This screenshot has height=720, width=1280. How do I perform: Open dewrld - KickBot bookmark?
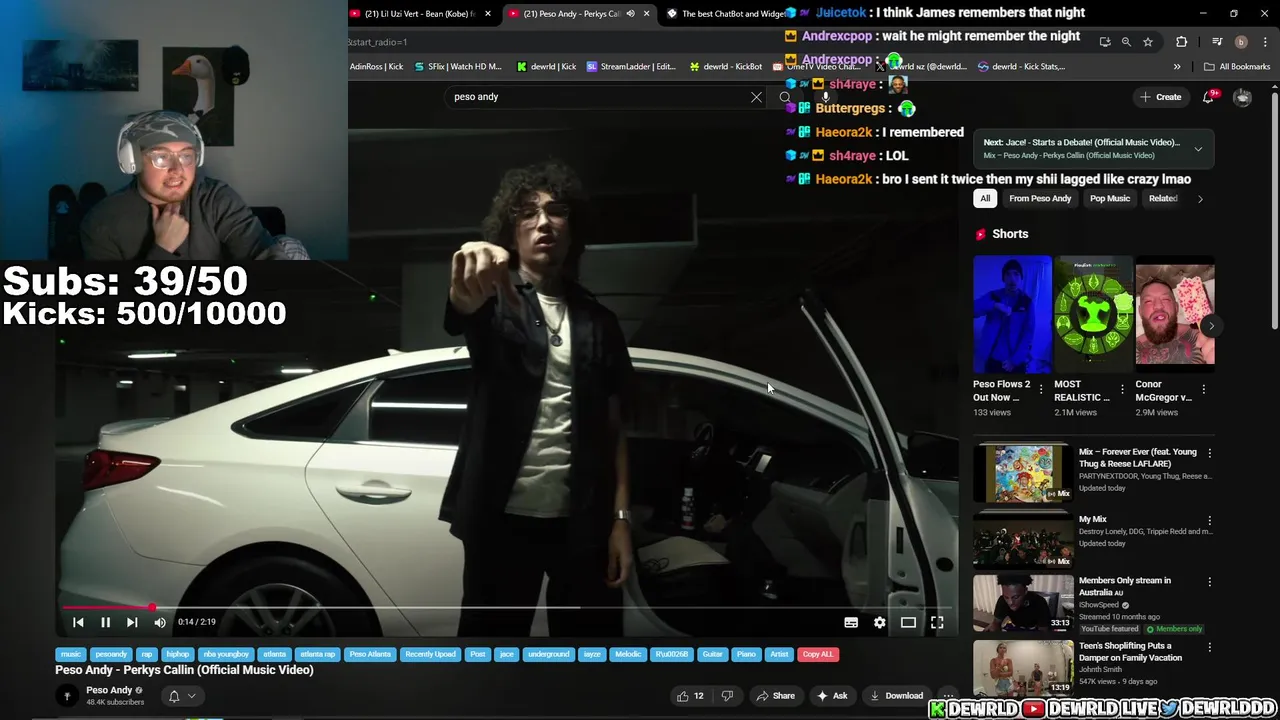pyautogui.click(x=726, y=67)
